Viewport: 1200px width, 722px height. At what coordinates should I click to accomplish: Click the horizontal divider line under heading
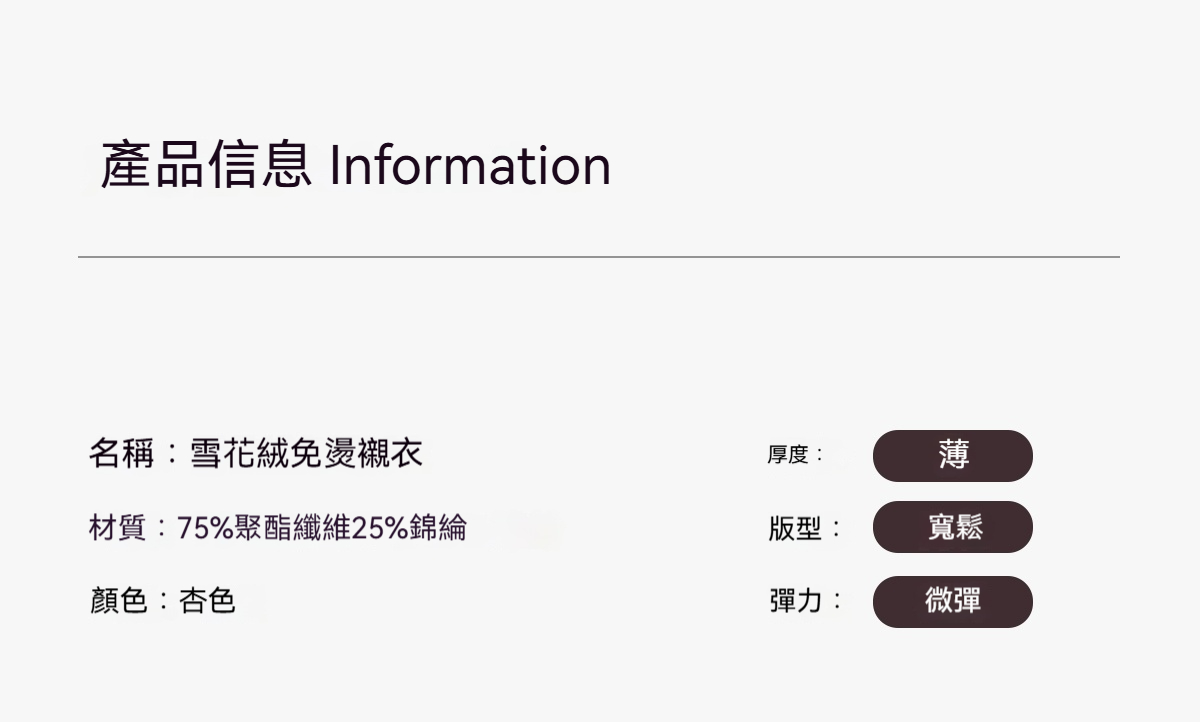point(598,257)
